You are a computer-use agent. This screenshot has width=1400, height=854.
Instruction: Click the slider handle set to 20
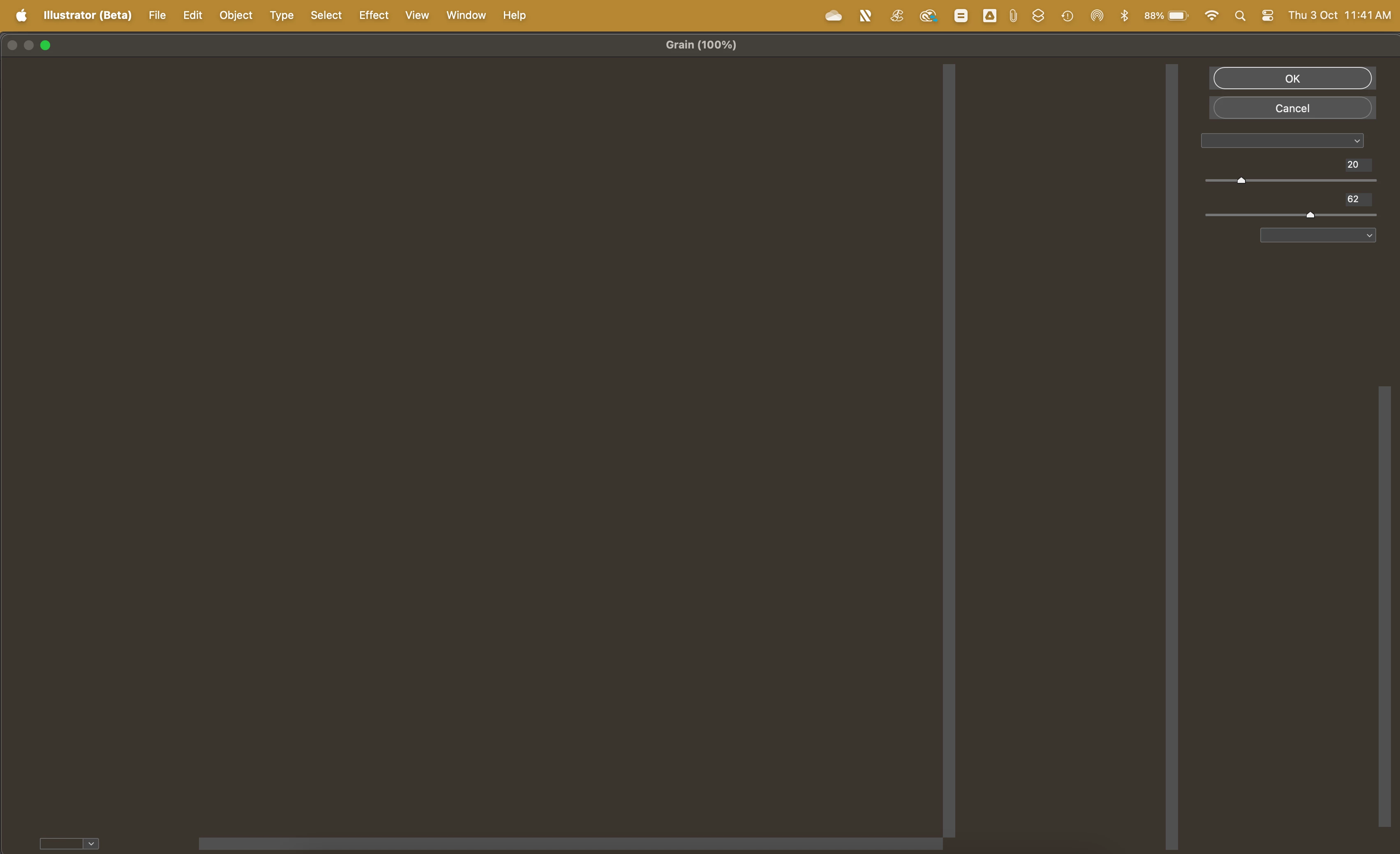(1241, 180)
